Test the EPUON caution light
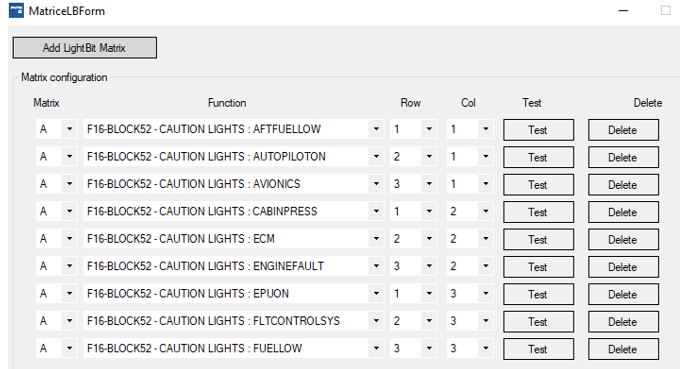 538,294
